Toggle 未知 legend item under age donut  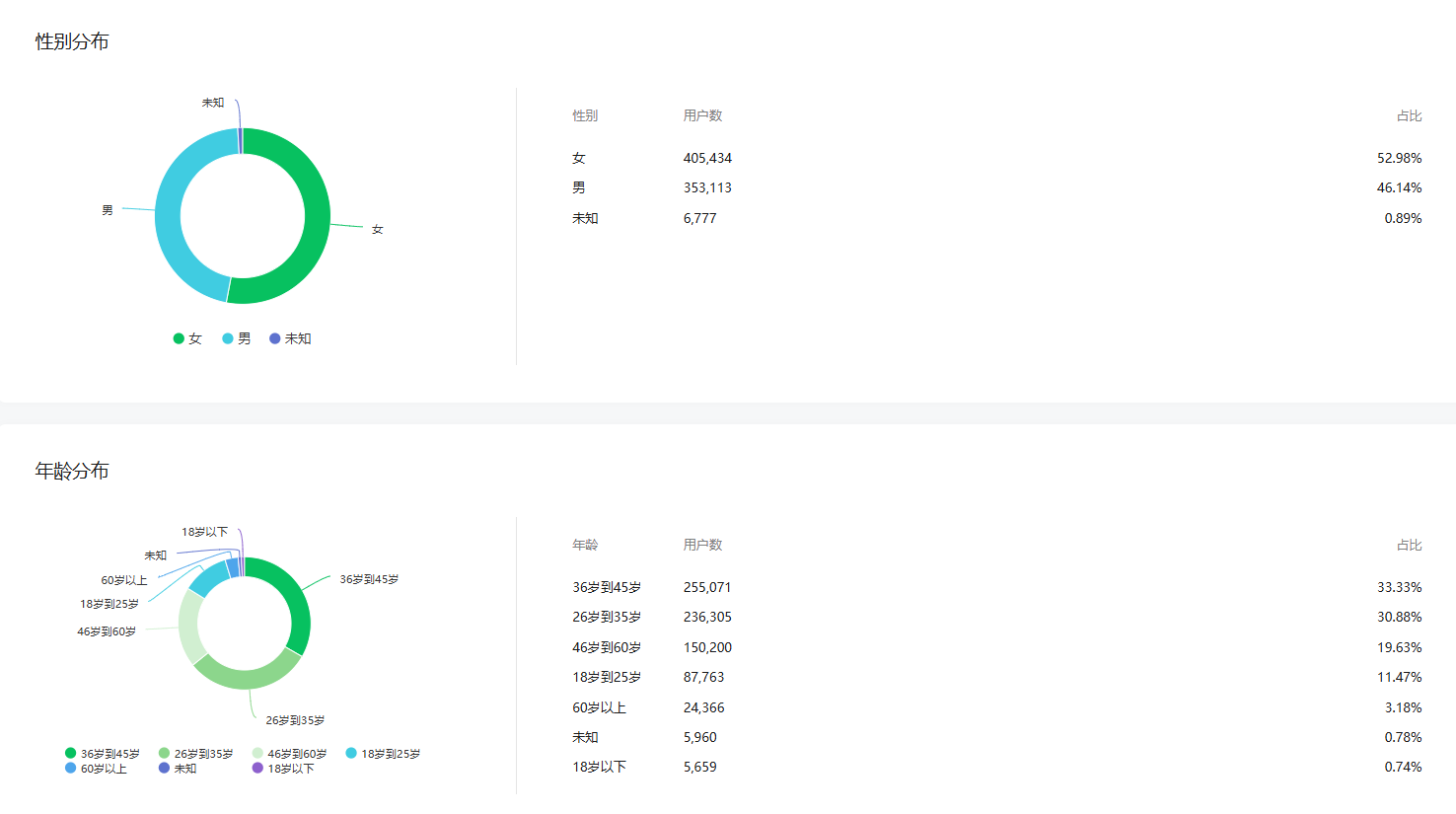click(178, 769)
